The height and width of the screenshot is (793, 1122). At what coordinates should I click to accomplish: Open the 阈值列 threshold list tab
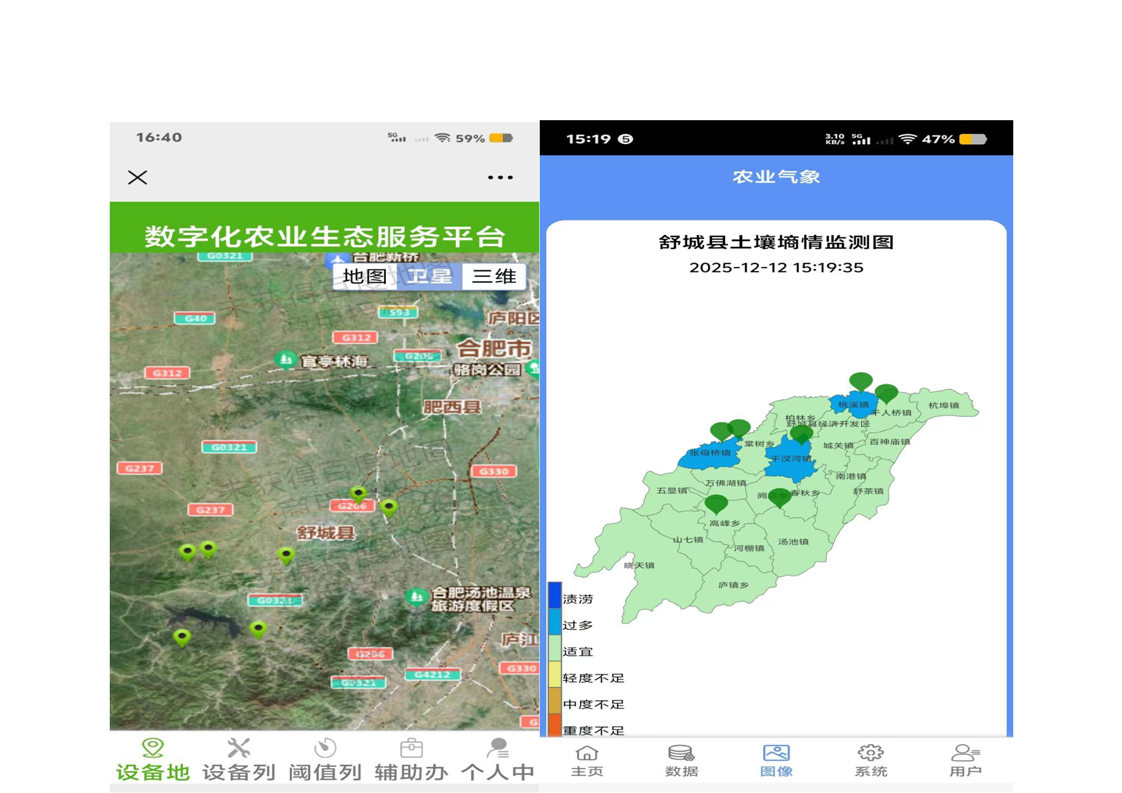click(x=325, y=760)
